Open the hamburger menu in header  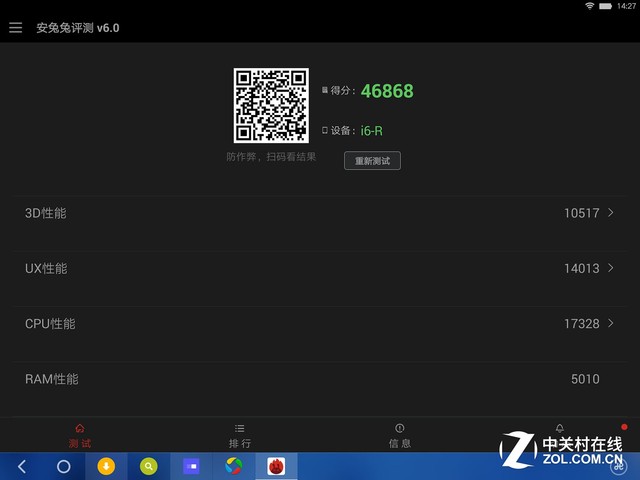(x=15, y=27)
